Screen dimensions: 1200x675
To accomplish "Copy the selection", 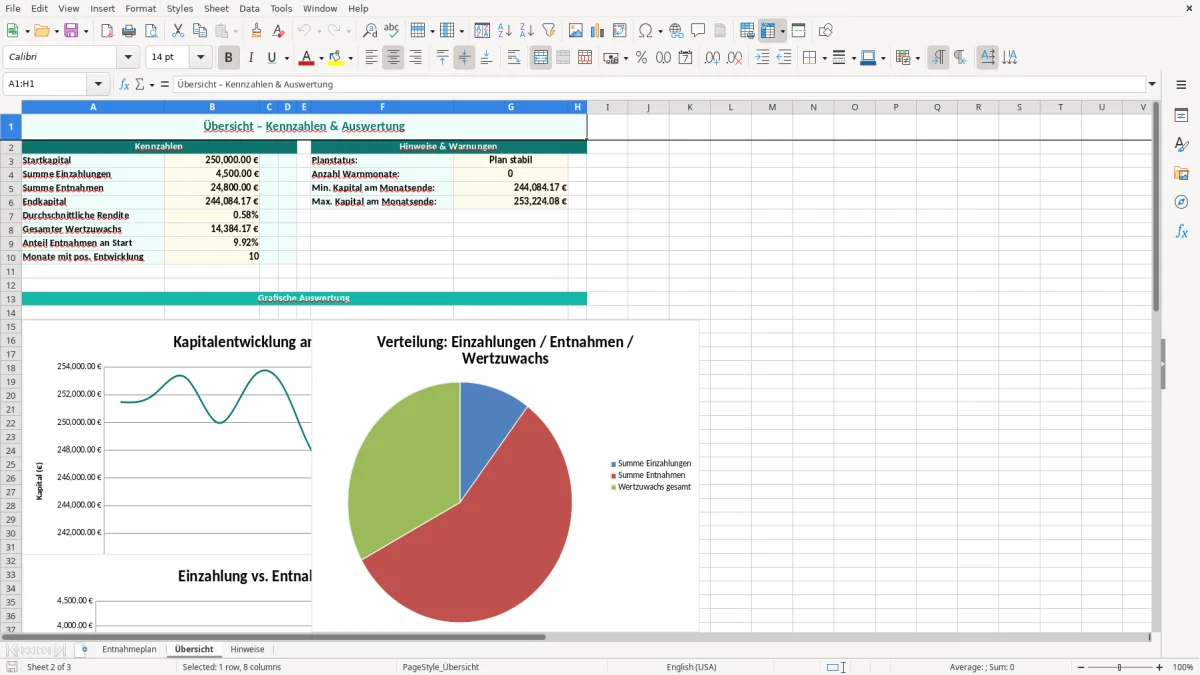I will pyautogui.click(x=200, y=31).
